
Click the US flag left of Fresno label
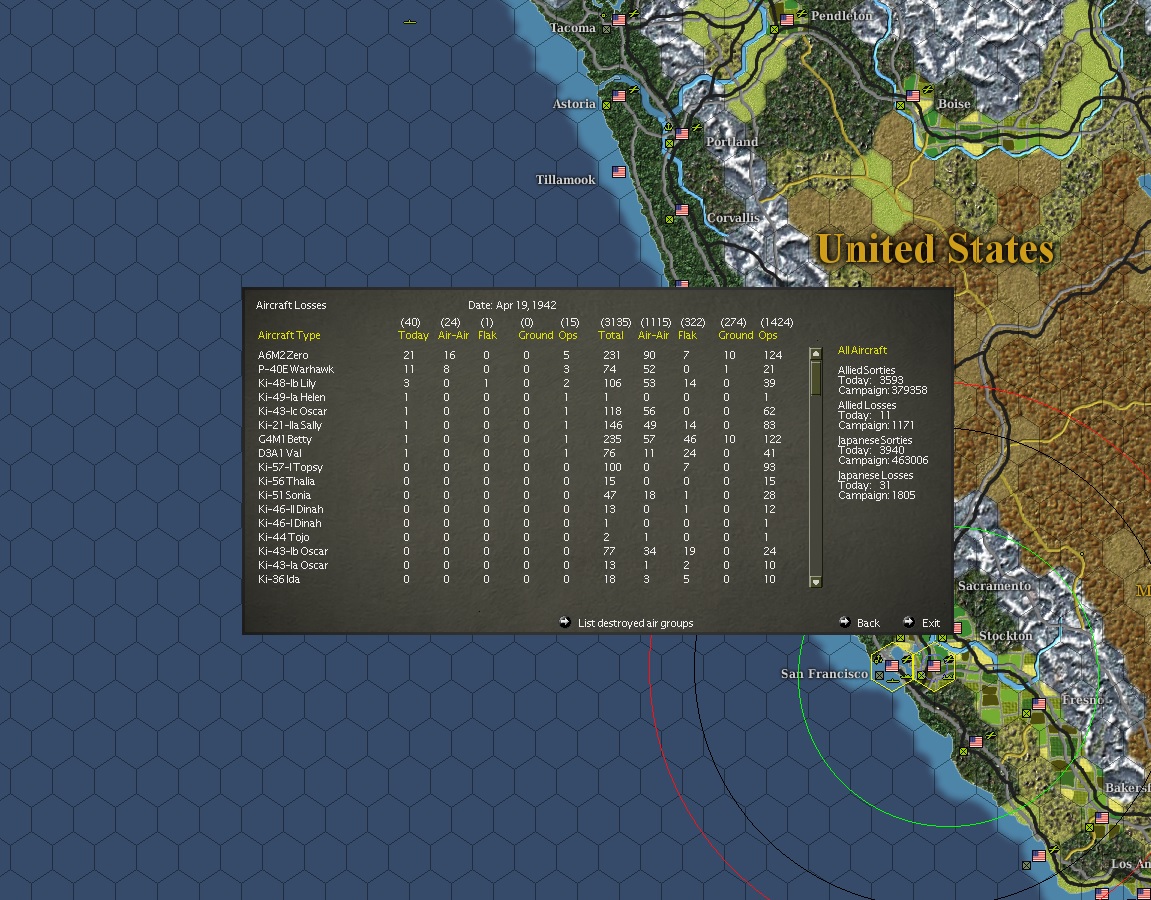1039,704
